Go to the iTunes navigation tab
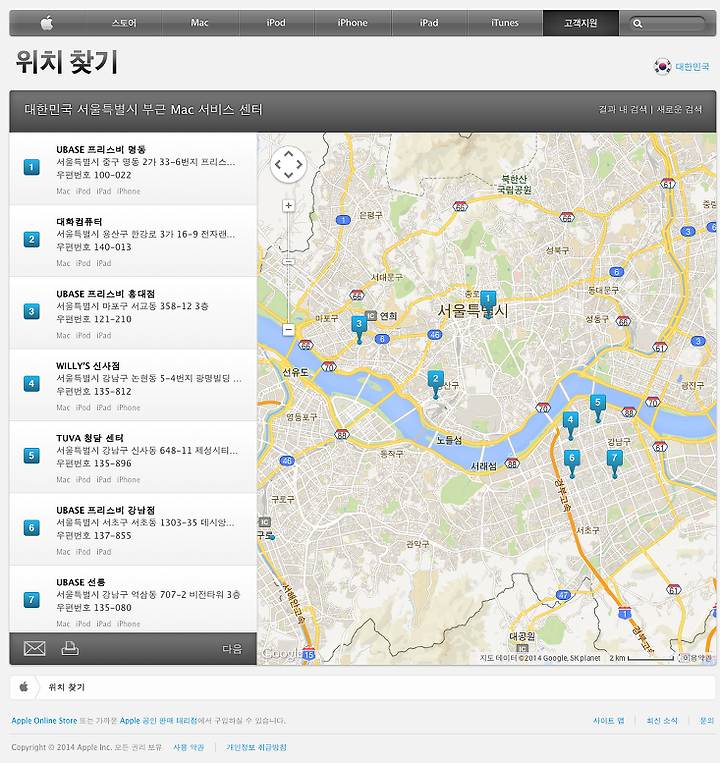 coord(505,23)
